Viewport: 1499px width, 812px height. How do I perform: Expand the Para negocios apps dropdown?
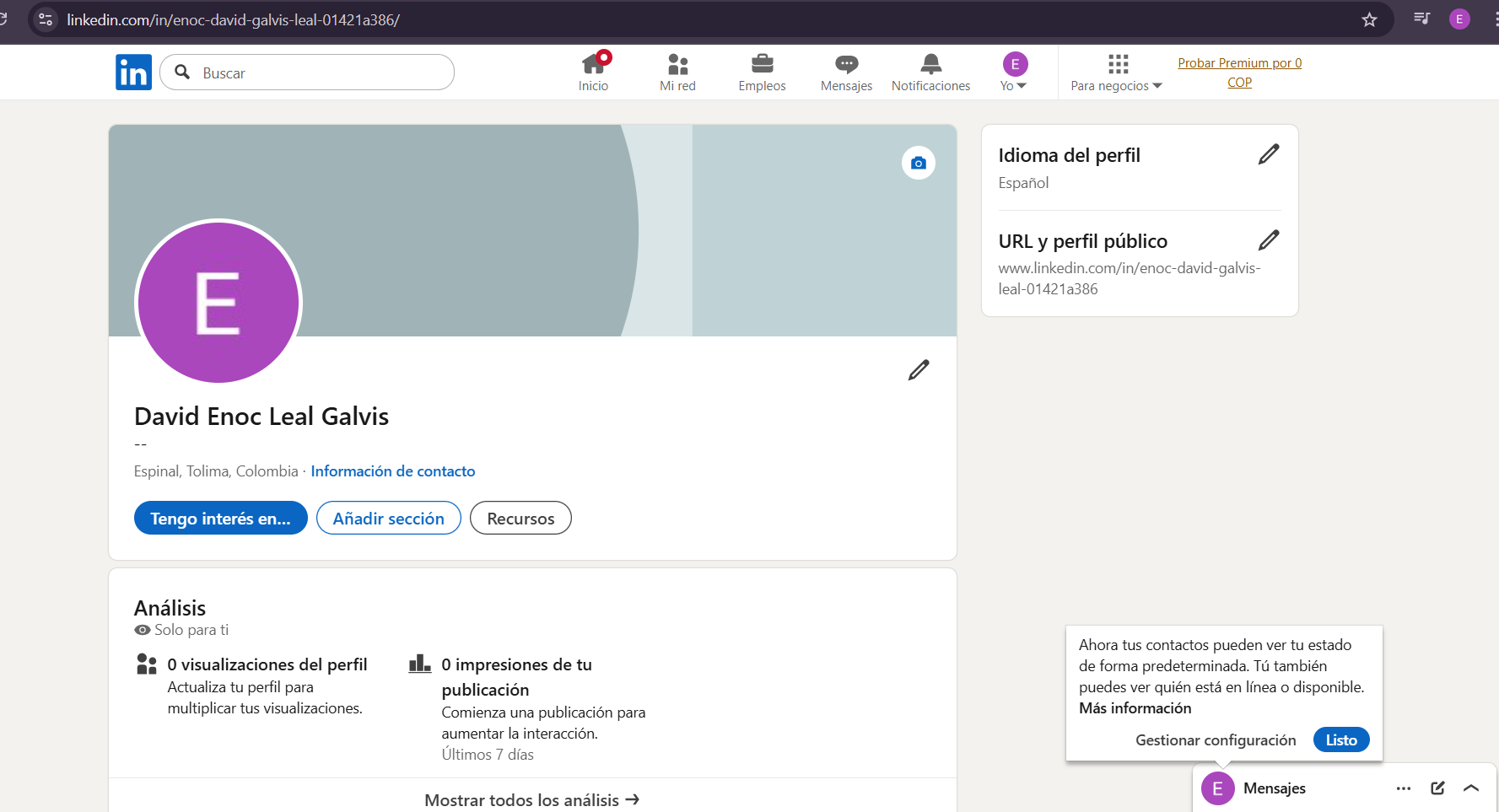[1117, 73]
